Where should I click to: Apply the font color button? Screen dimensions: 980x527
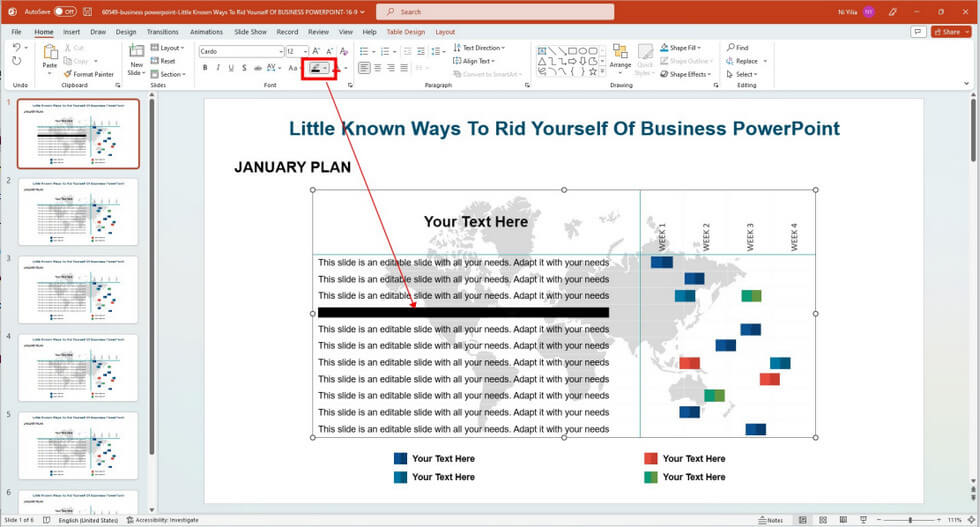(336, 68)
